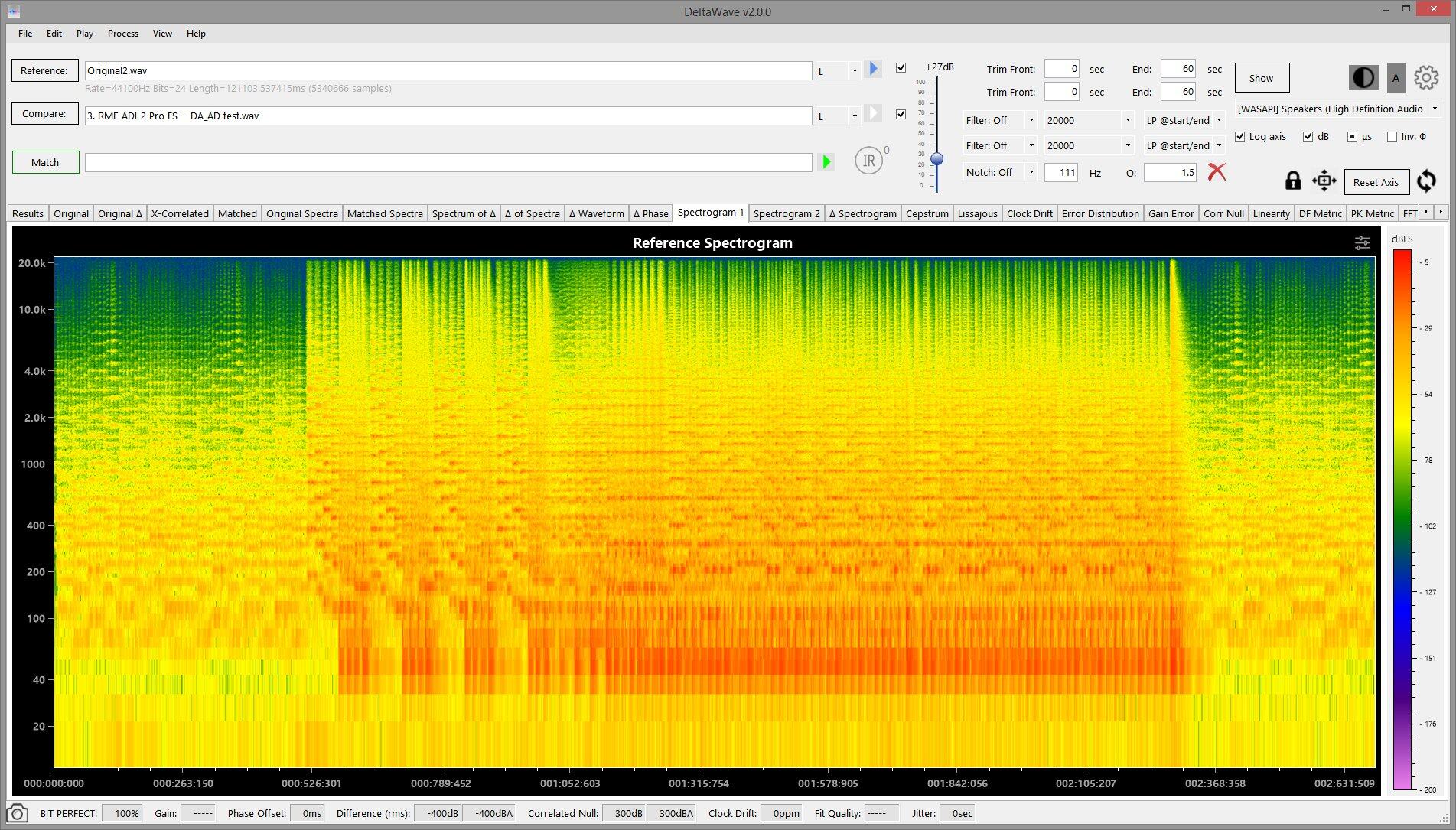Toggle the axis lock padlock icon
The image size is (1456, 830).
1293,181
